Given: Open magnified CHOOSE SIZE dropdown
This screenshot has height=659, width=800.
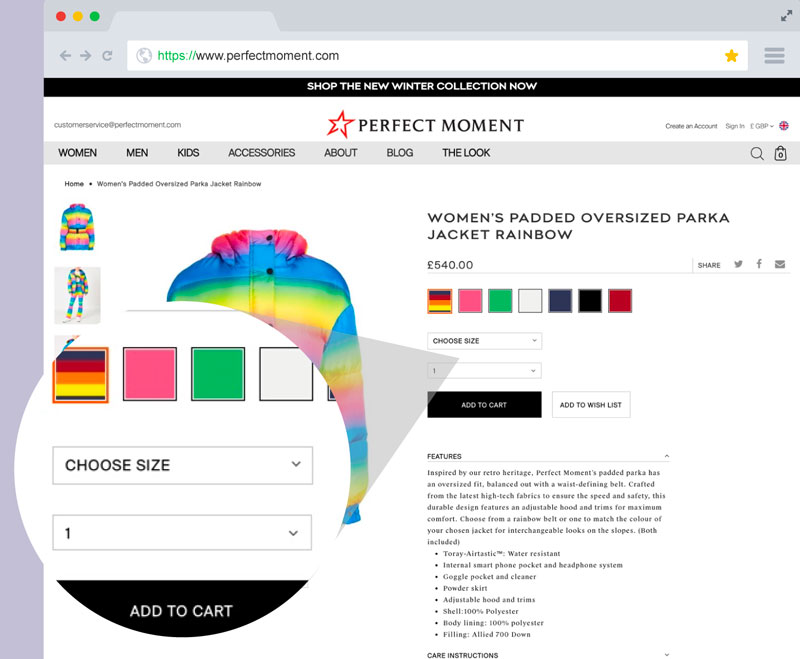Looking at the screenshot, I should (x=183, y=465).
